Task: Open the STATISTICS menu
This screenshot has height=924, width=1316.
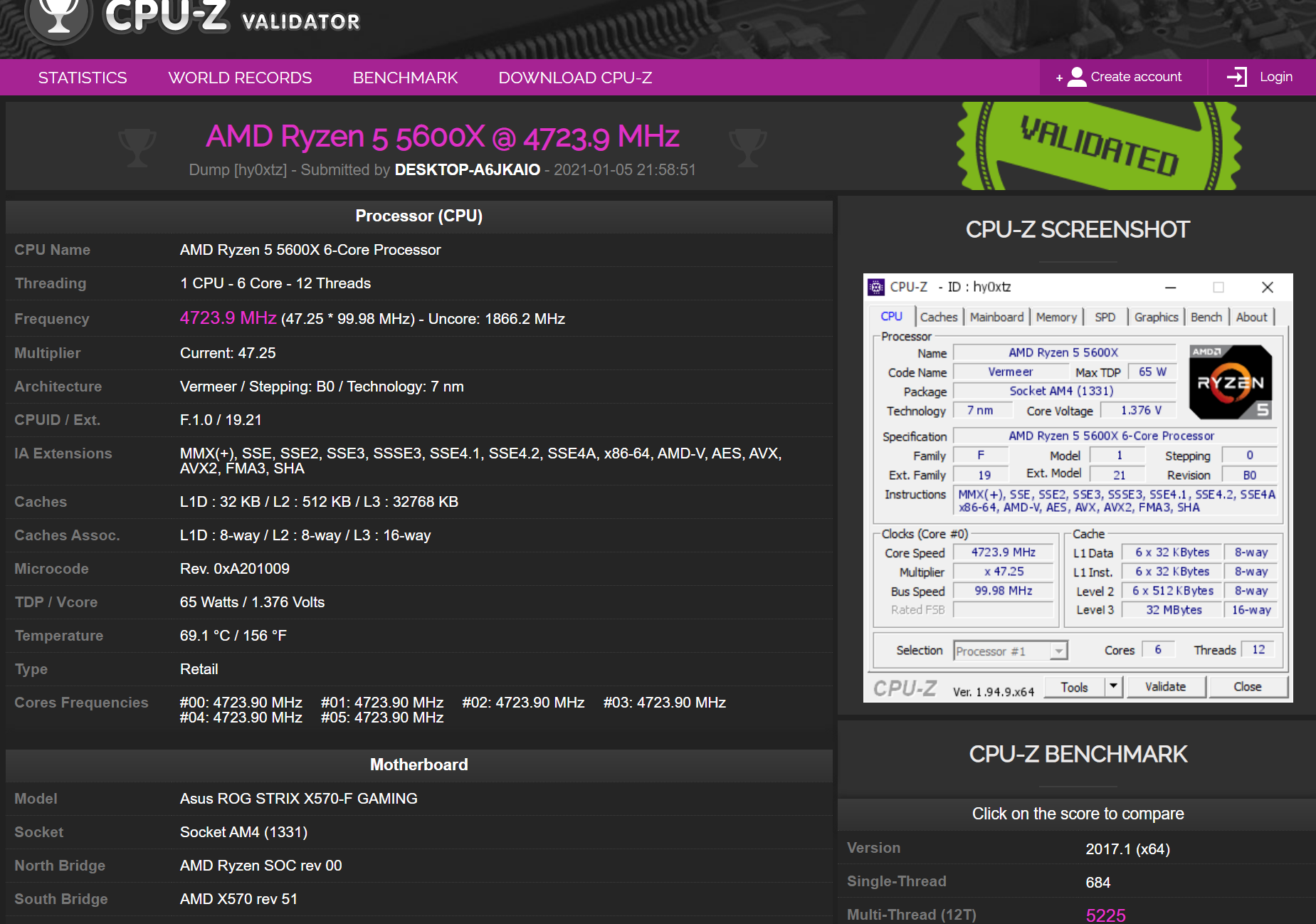Action: coord(83,78)
